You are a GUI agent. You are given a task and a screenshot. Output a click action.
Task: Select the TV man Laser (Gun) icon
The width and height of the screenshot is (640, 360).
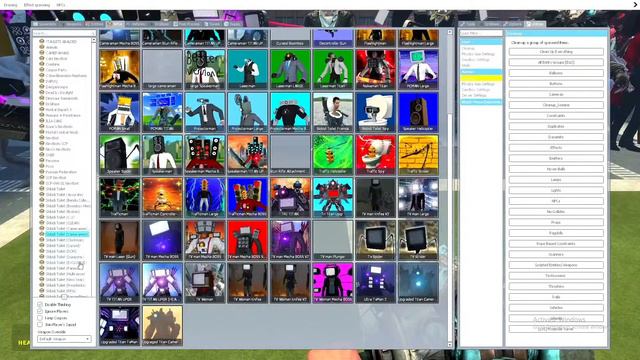tap(119, 240)
